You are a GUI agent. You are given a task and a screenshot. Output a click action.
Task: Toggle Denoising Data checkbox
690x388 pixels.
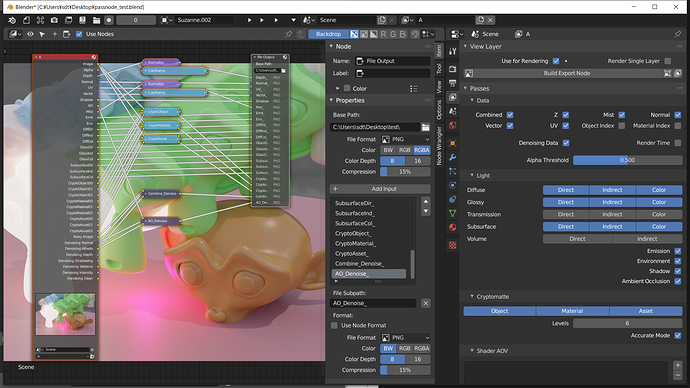566,143
